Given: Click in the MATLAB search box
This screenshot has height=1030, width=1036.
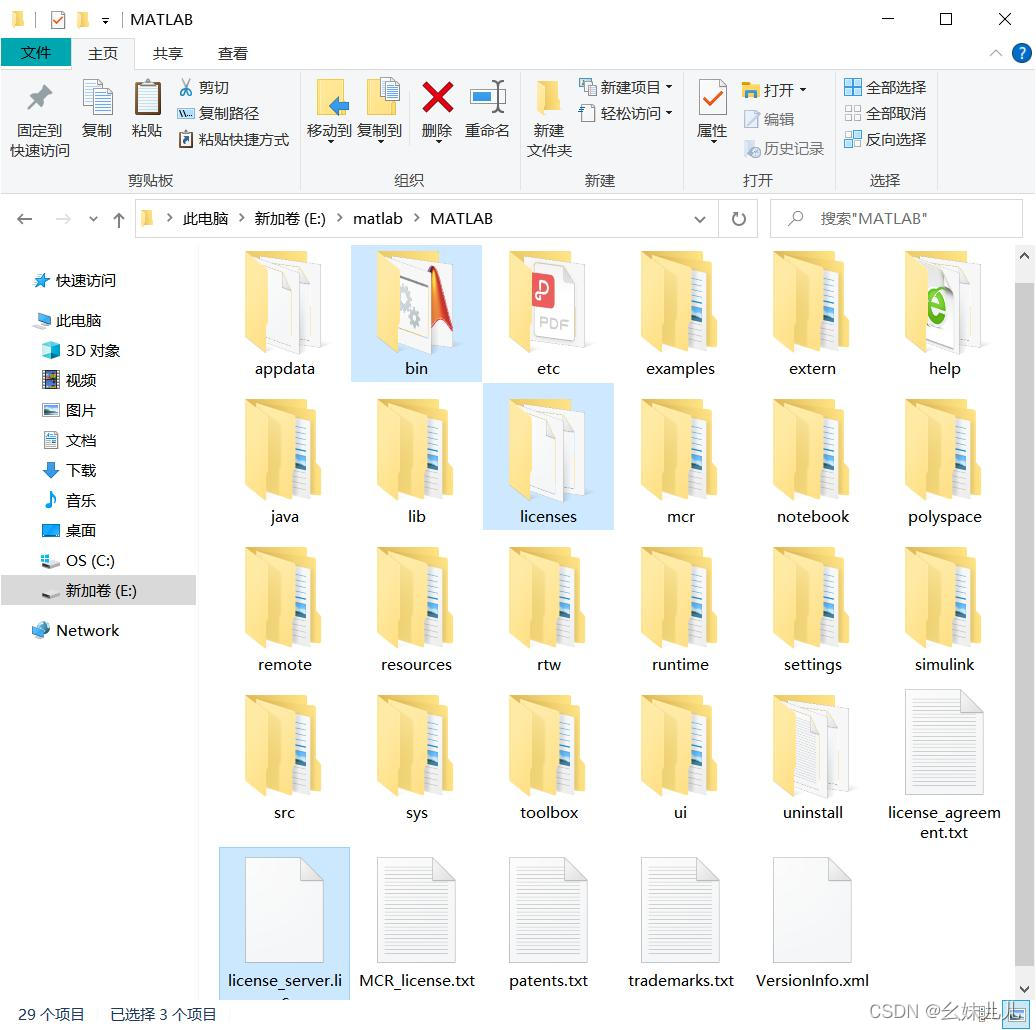Looking at the screenshot, I should coord(896,219).
